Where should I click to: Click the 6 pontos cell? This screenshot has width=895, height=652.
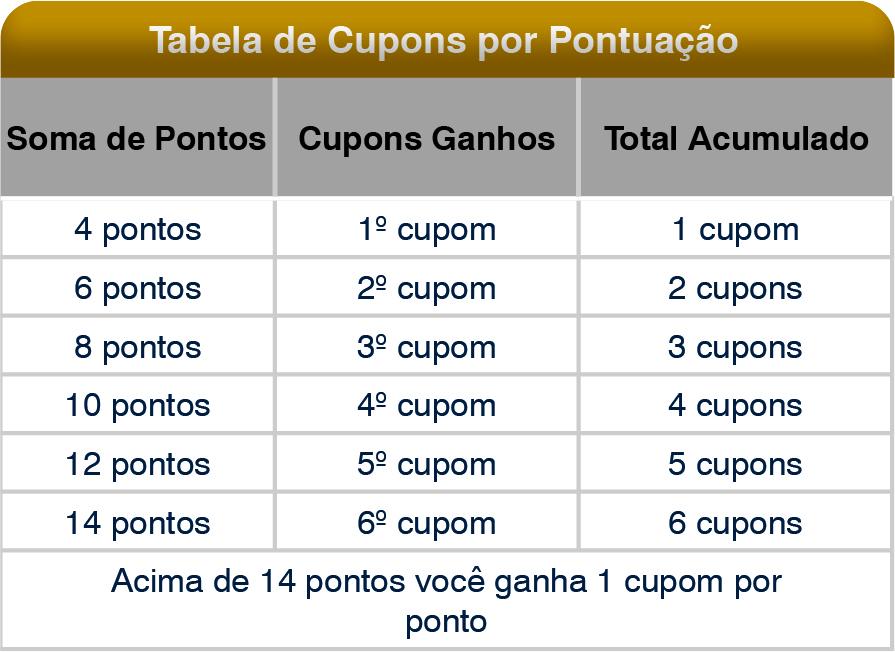click(138, 288)
